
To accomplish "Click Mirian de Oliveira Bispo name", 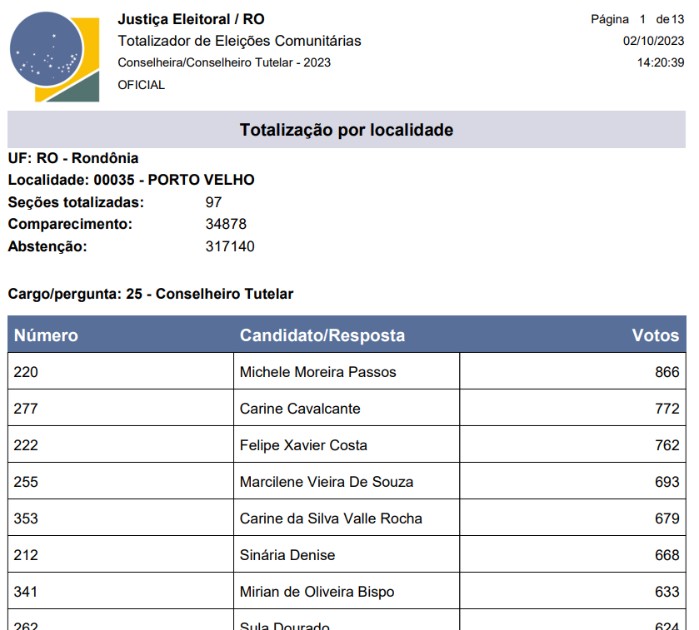I will pyautogui.click(x=318, y=591).
